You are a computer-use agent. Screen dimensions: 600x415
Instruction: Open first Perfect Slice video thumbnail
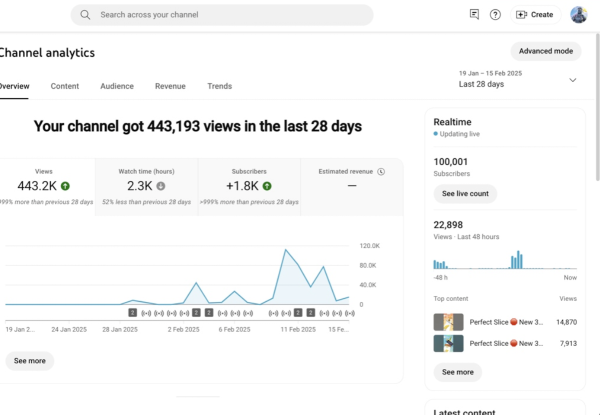point(448,322)
